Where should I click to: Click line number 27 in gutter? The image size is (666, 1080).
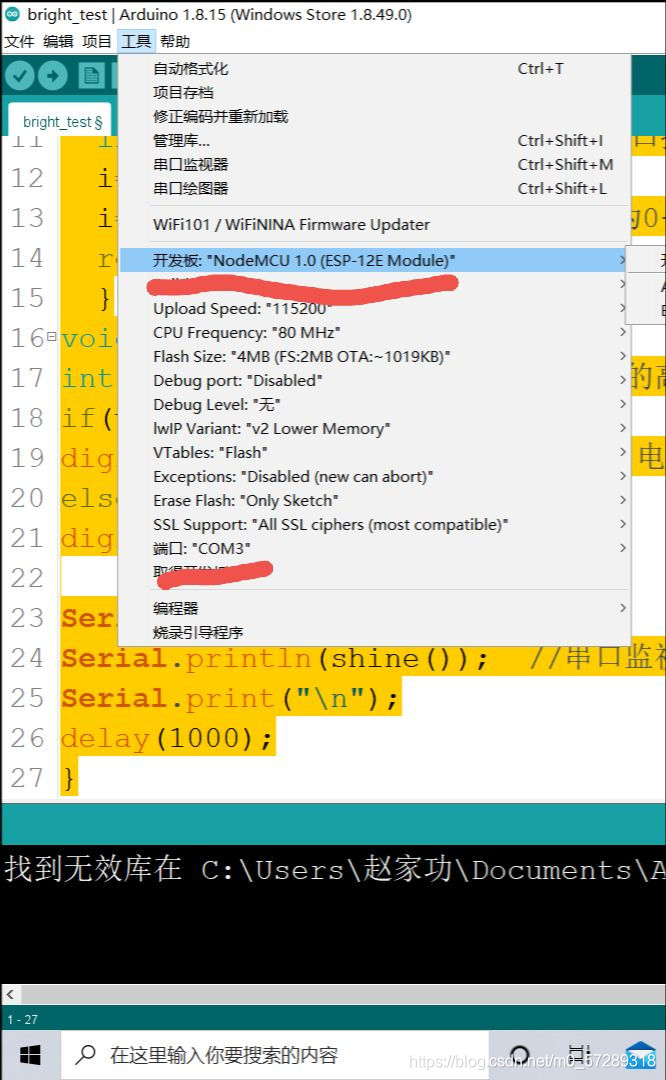point(27,778)
